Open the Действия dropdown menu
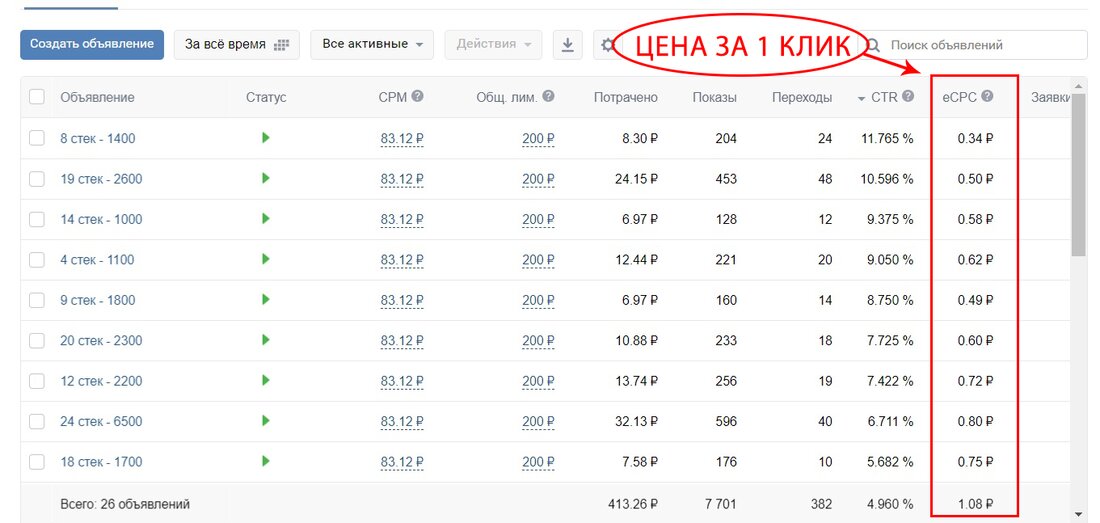1100x523 pixels. [493, 45]
